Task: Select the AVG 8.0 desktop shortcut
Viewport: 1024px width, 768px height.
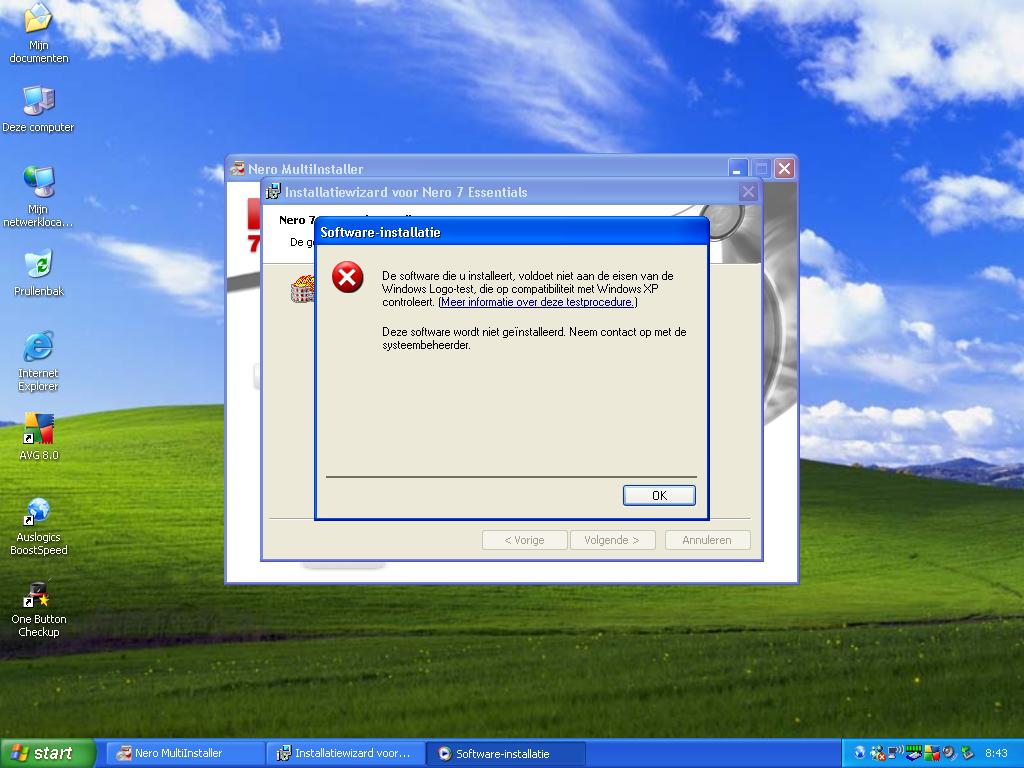Action: click(39, 436)
